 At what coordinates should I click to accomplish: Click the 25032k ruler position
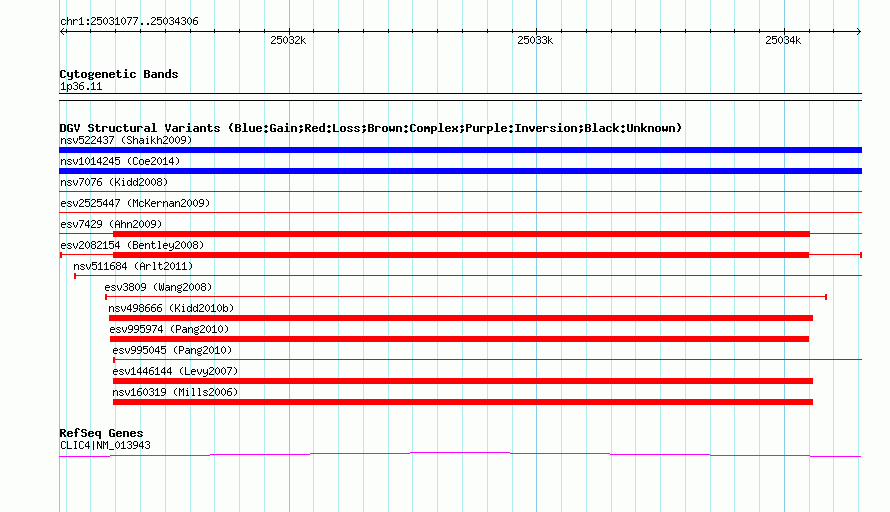[288, 40]
